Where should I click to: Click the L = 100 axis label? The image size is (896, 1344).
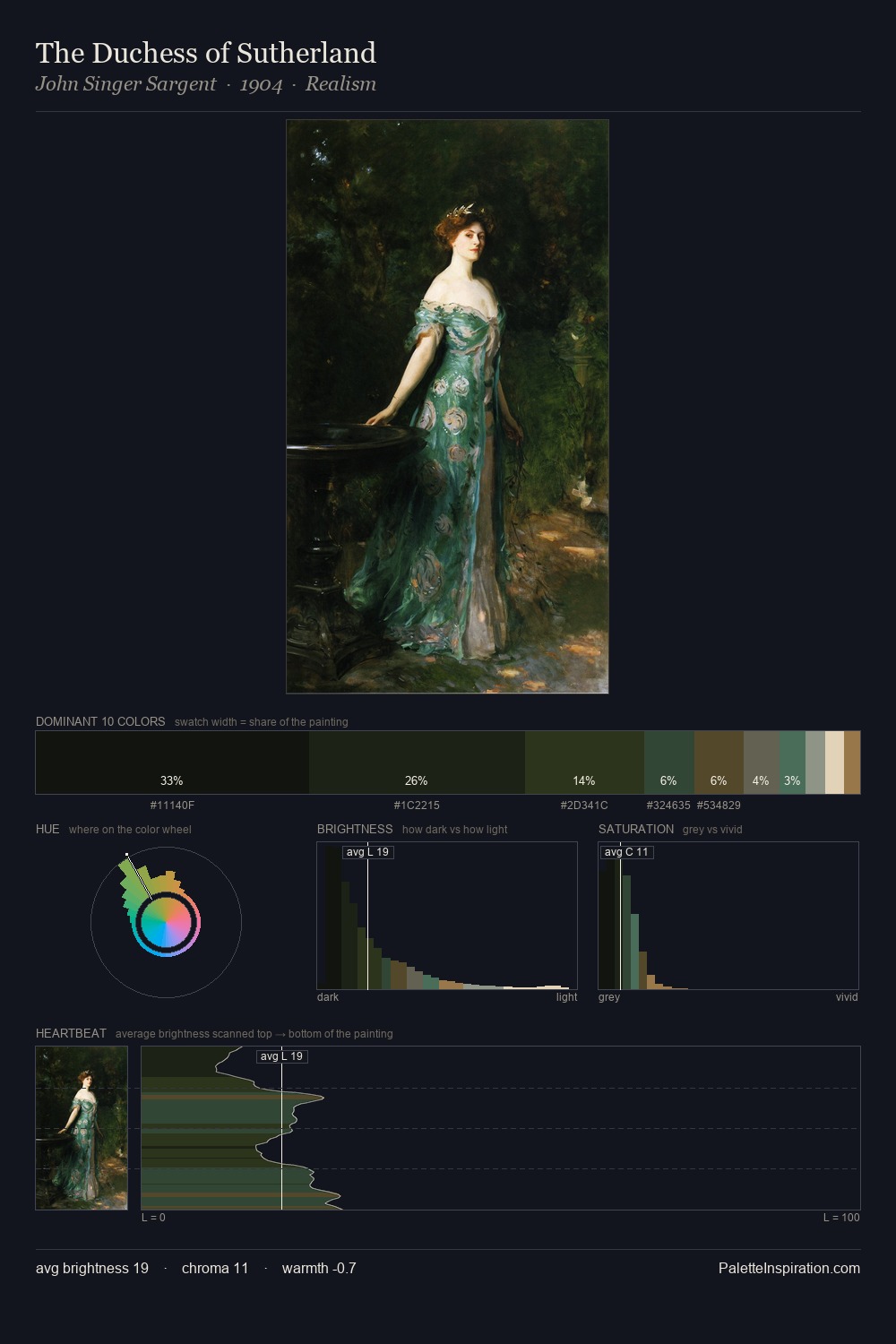(841, 1217)
